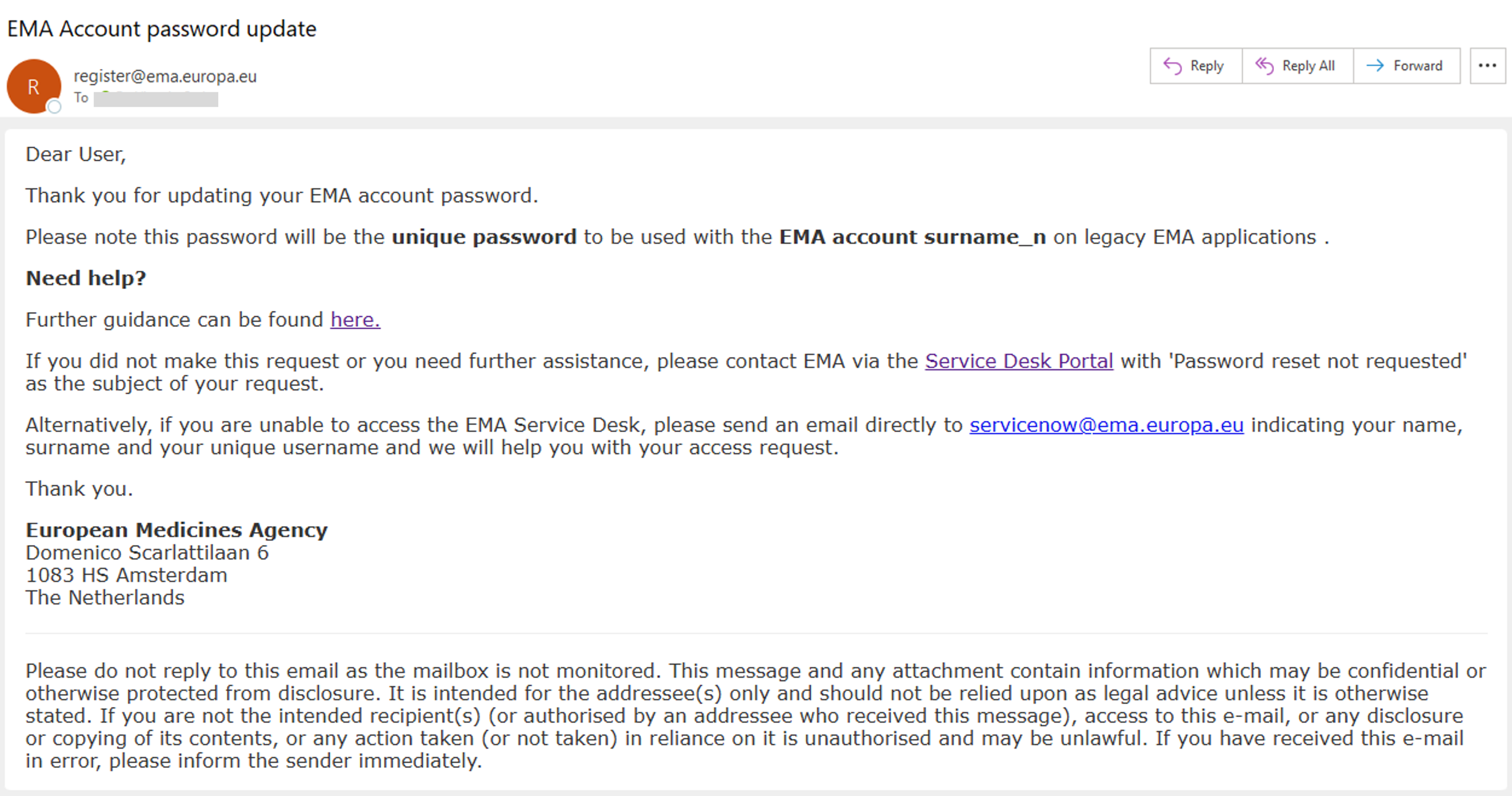Open the 'here.' guidance link
This screenshot has width=1512, height=796.
pyautogui.click(x=355, y=319)
